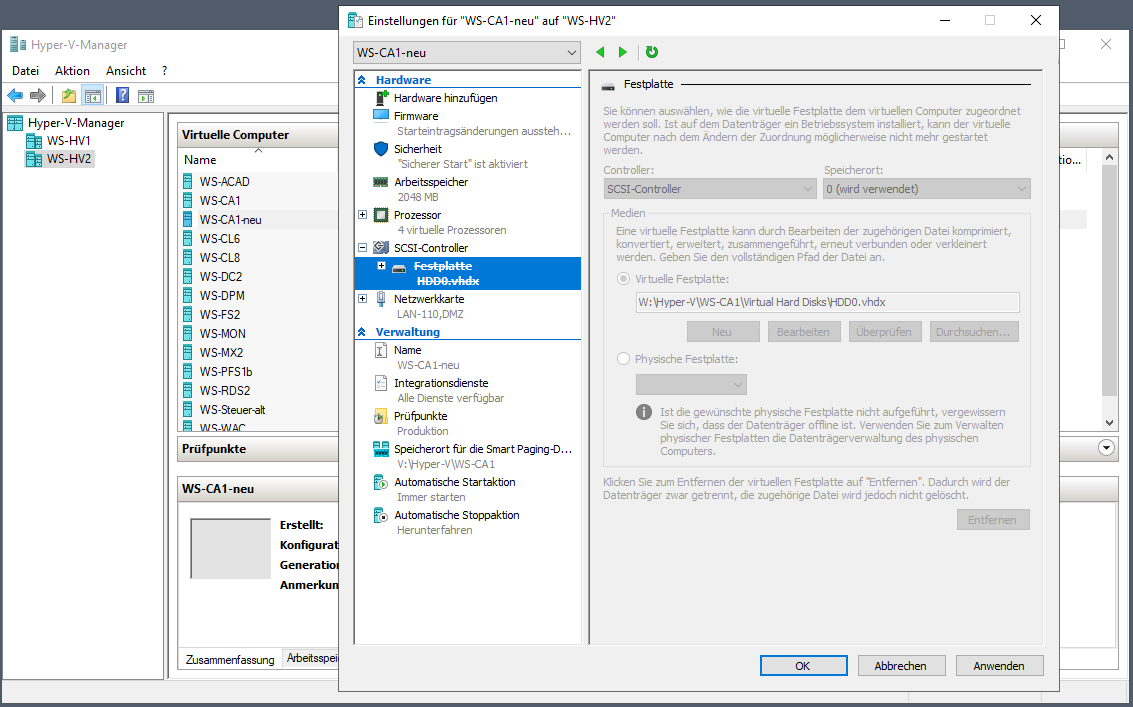
Task: Click the action pane toolbar icon
Action: coord(146,95)
